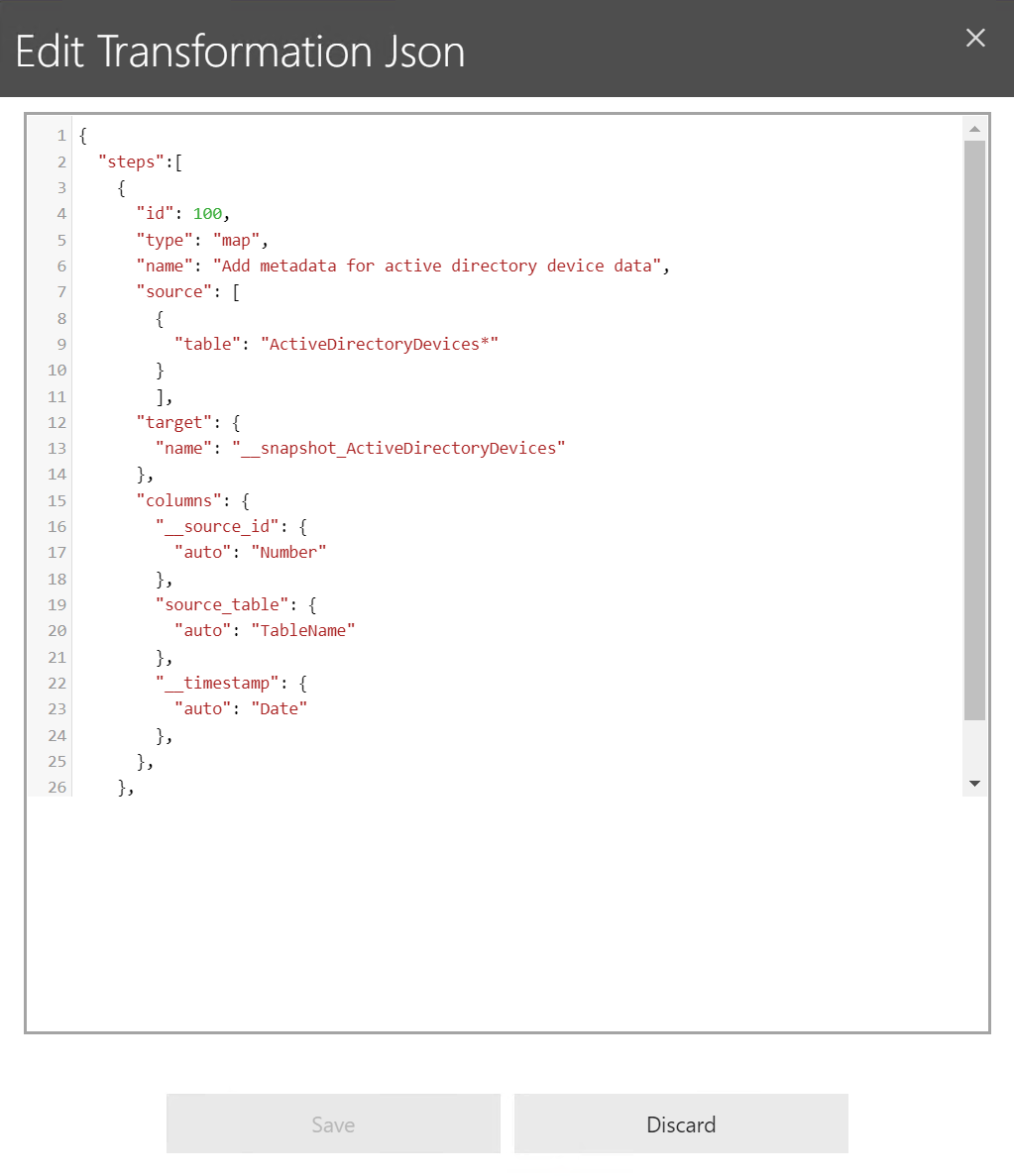Click the __timestamp column key

click(217, 682)
